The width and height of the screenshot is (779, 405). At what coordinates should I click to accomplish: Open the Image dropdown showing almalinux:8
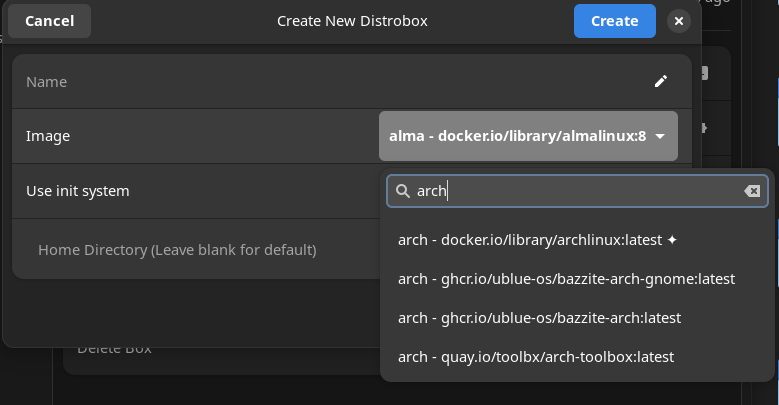pos(520,136)
